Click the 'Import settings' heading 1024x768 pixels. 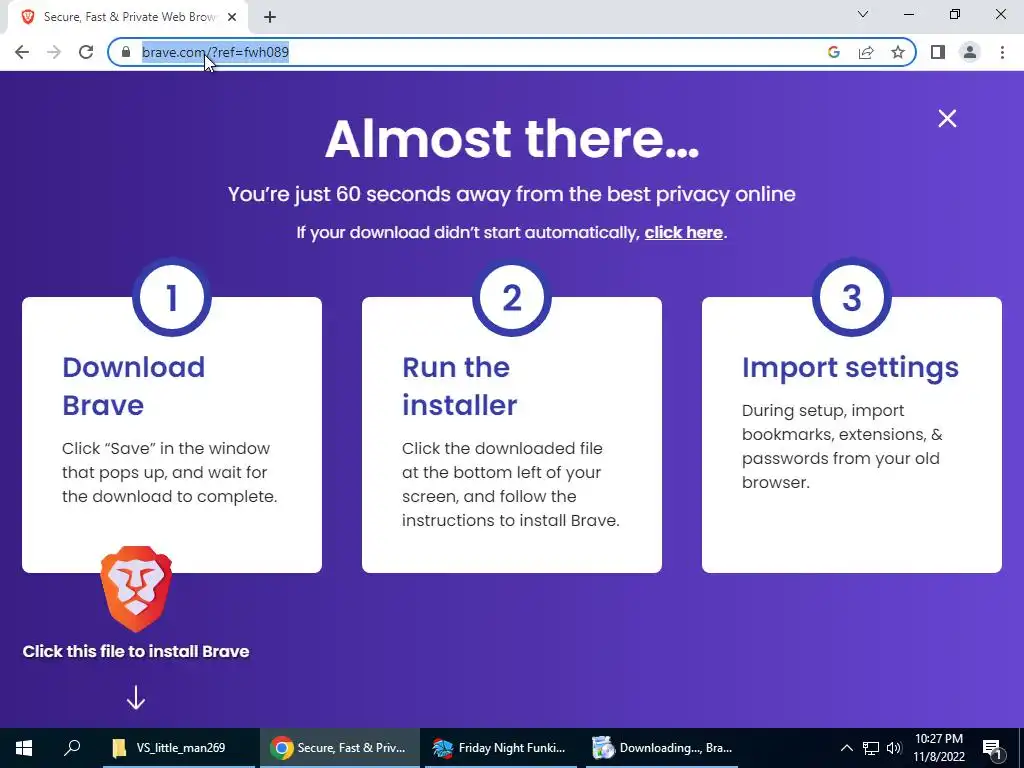tap(850, 368)
